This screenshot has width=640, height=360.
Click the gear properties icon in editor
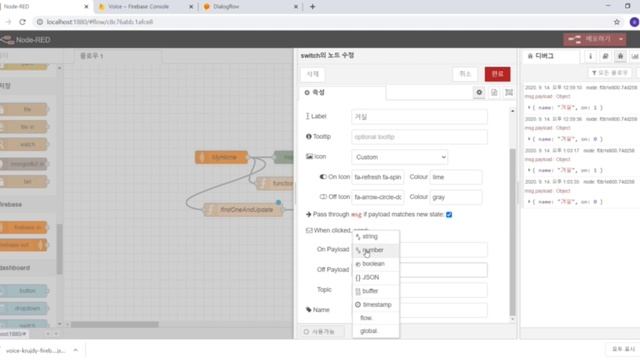point(479,93)
